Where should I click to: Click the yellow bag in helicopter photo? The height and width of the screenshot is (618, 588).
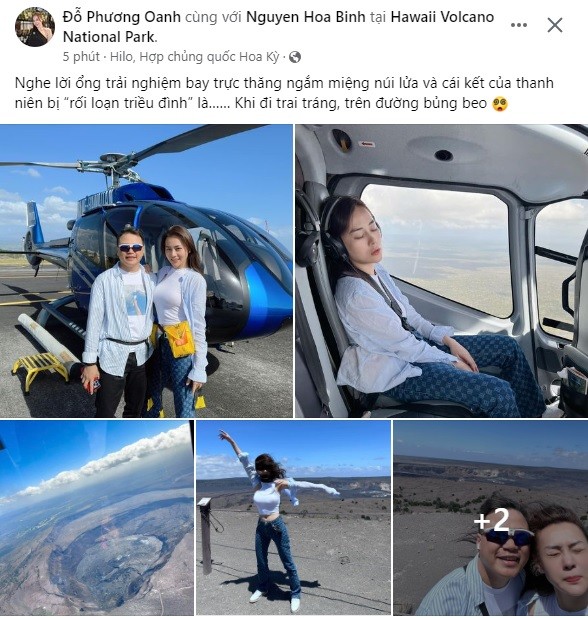[x=179, y=339]
